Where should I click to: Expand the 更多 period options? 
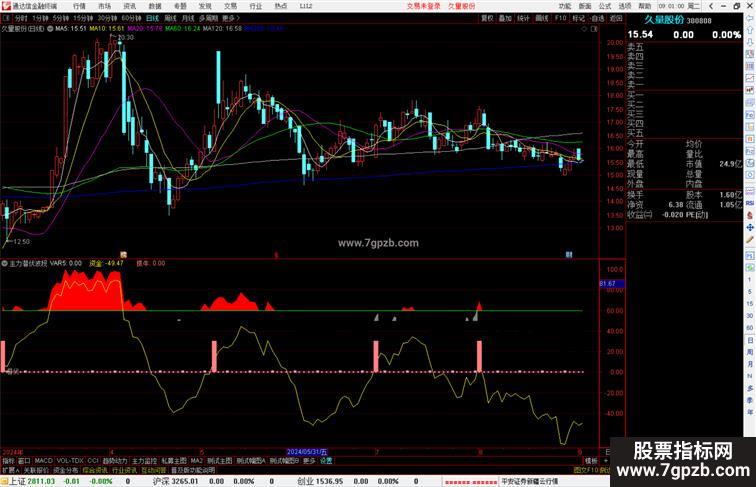click(x=230, y=18)
